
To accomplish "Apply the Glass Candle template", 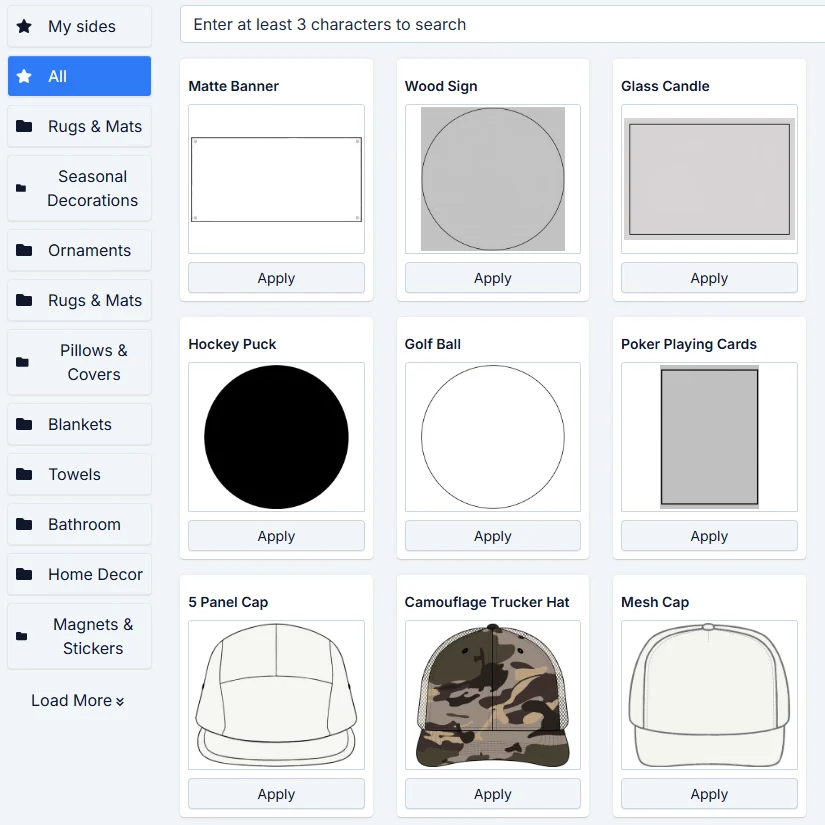I will (709, 278).
